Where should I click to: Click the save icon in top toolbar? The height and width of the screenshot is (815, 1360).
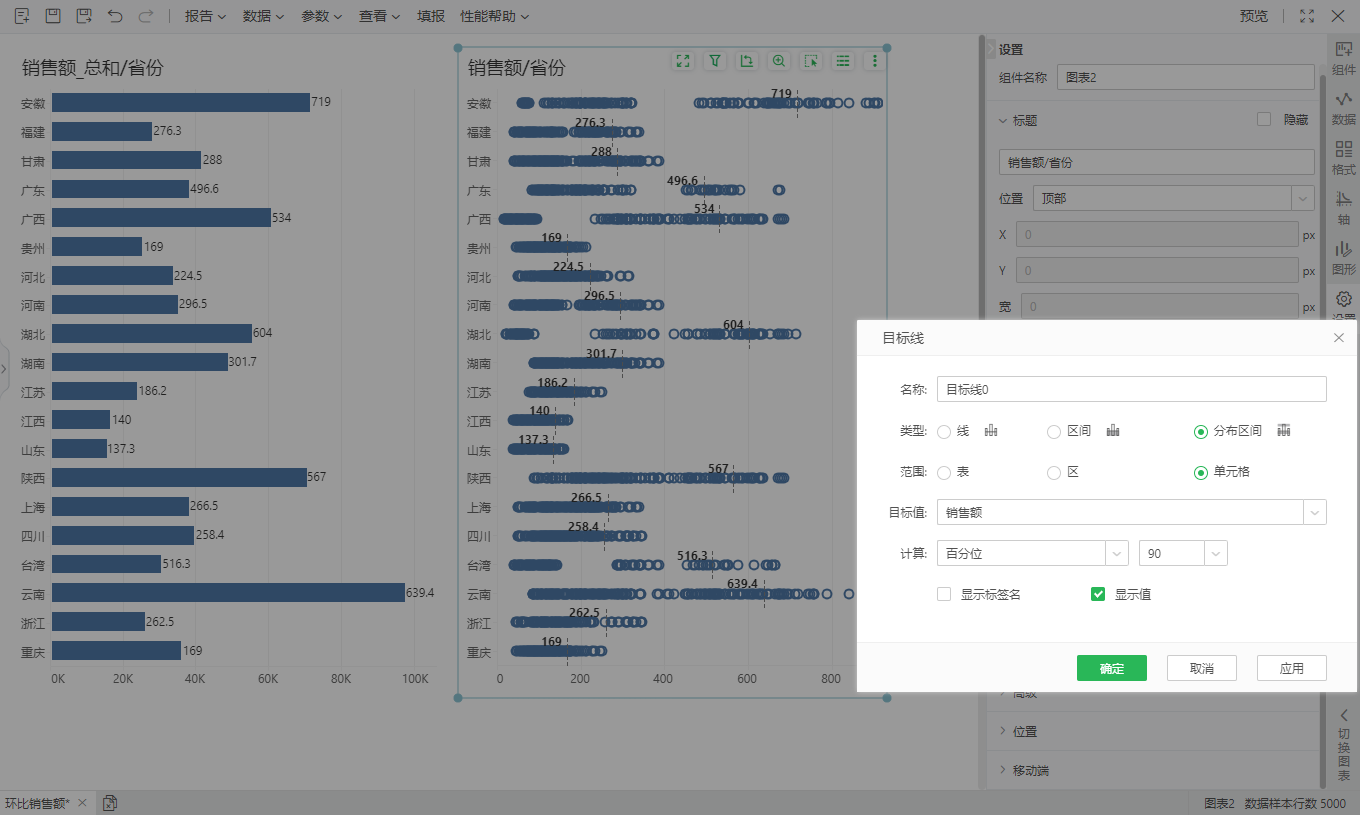tap(53, 16)
